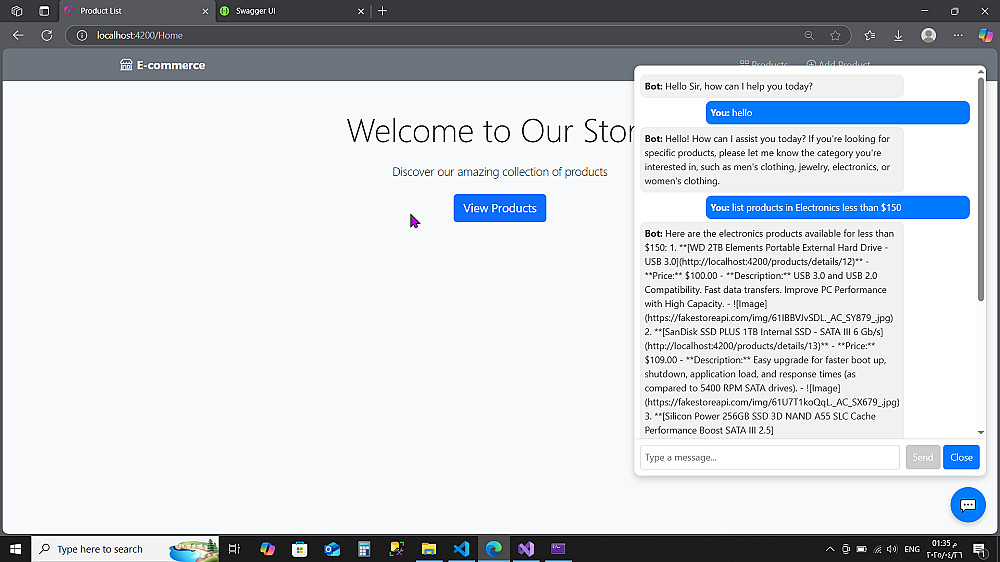Open Copilot sidebar icon in browser
Screen dimensions: 1000x562
[x=985, y=35]
